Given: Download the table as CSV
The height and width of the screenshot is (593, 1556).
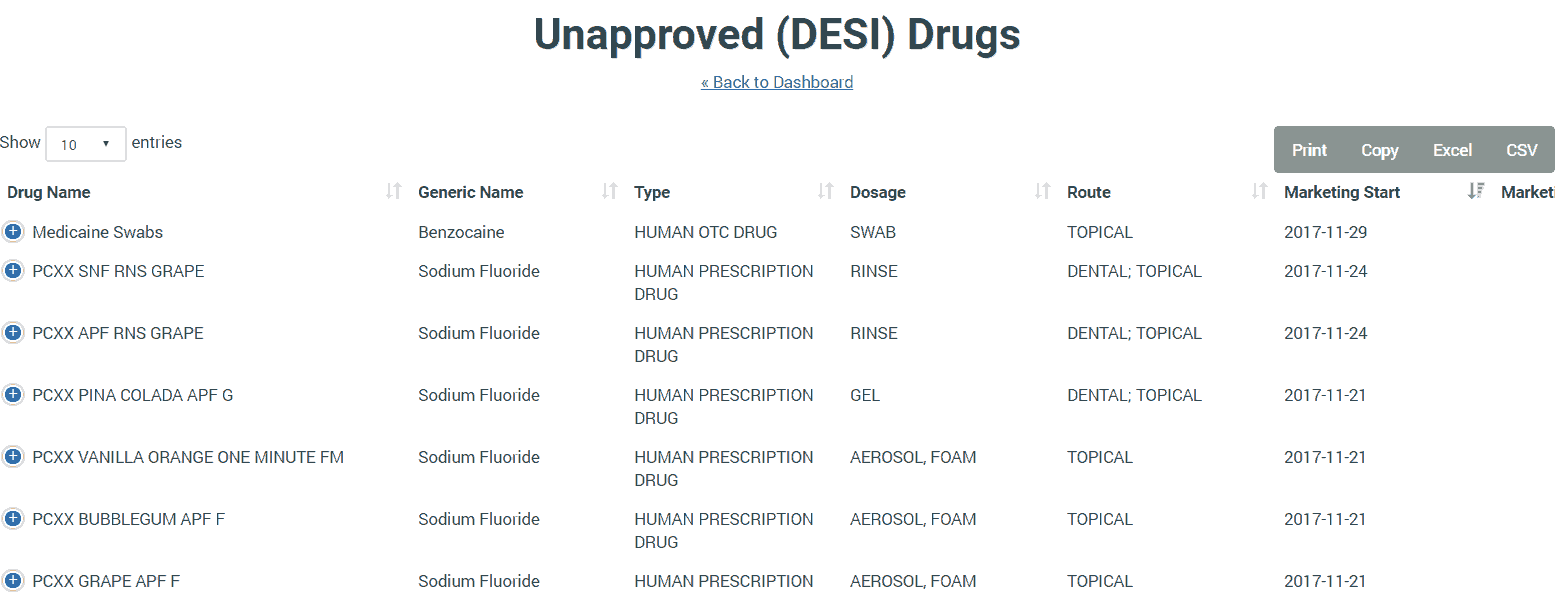Looking at the screenshot, I should pyautogui.click(x=1521, y=150).
